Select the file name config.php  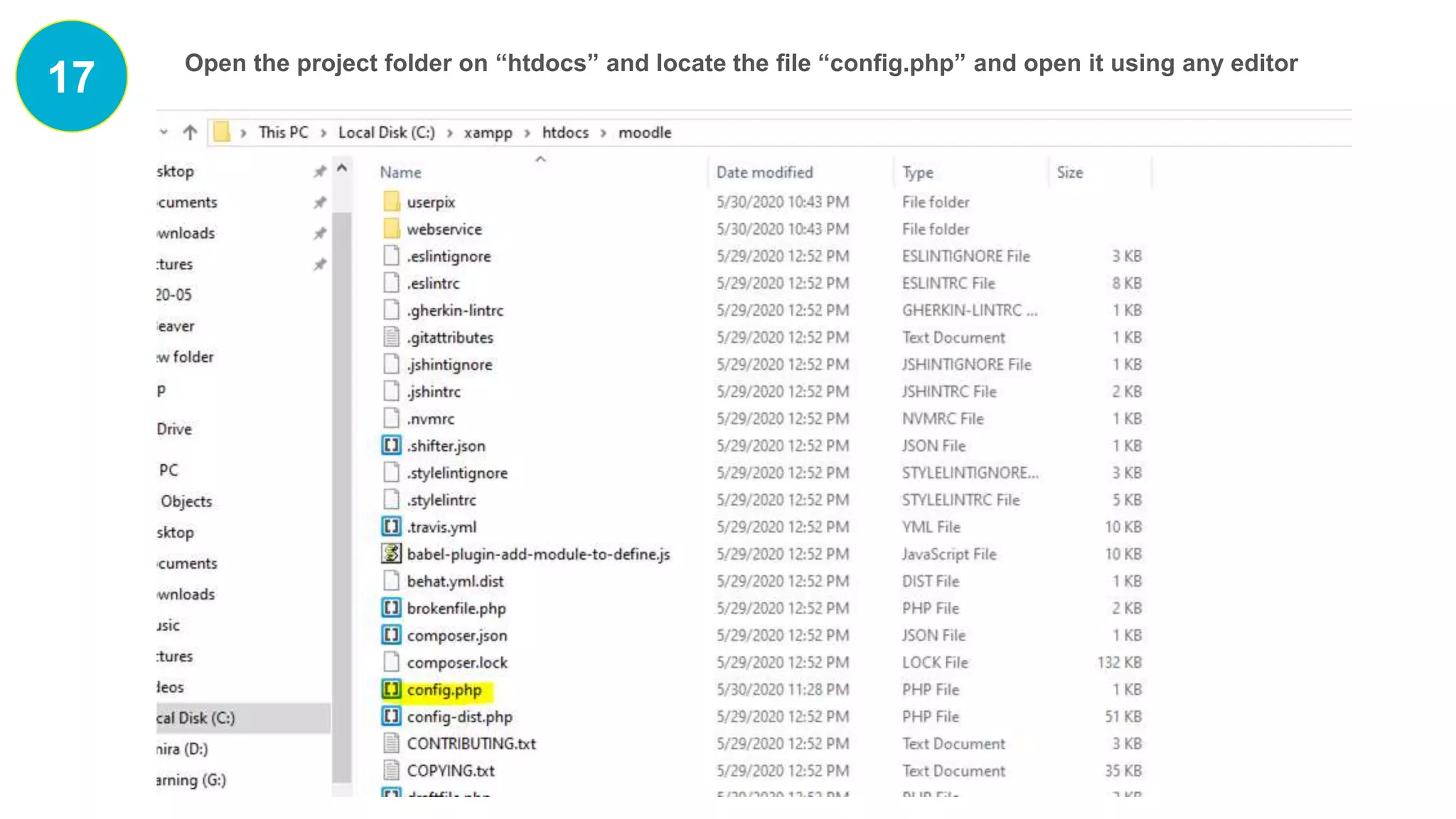coord(444,690)
